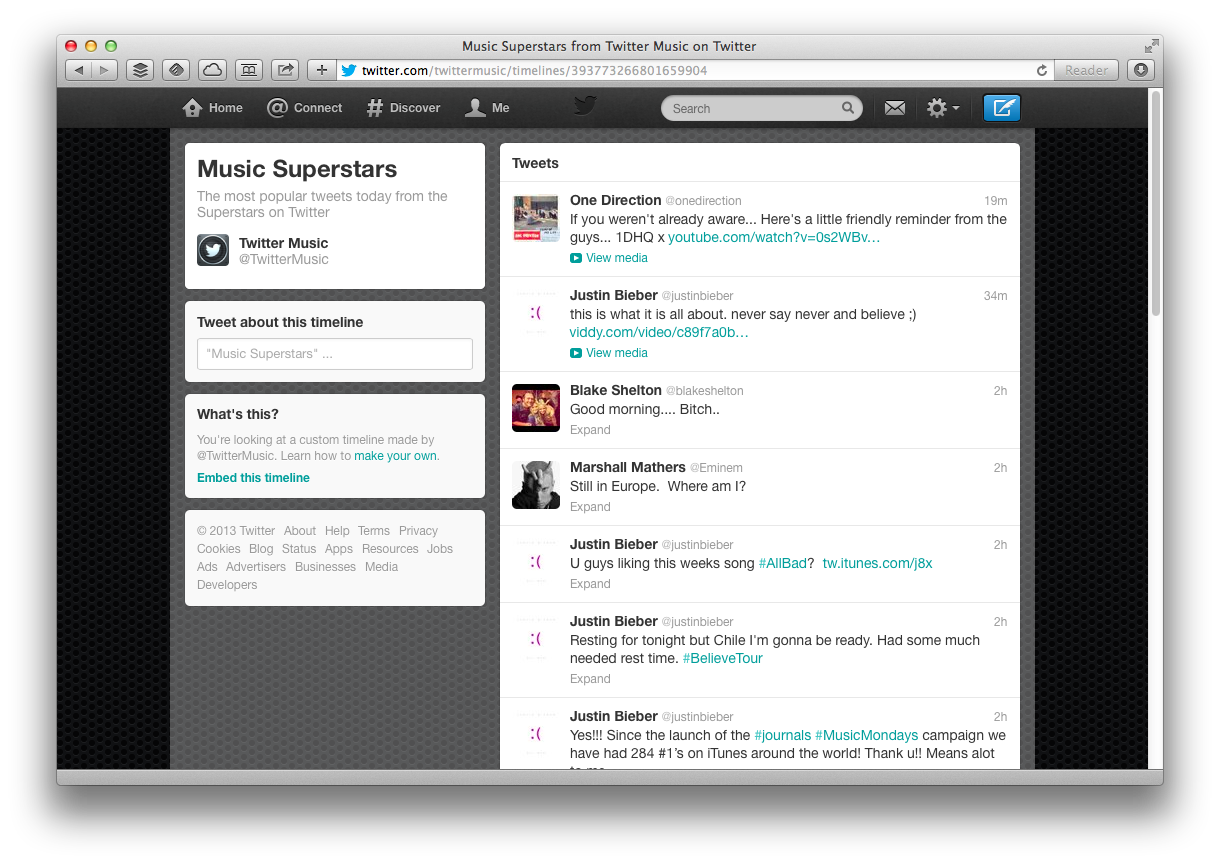
Task: Open the Advertisers footer link
Action: [256, 567]
